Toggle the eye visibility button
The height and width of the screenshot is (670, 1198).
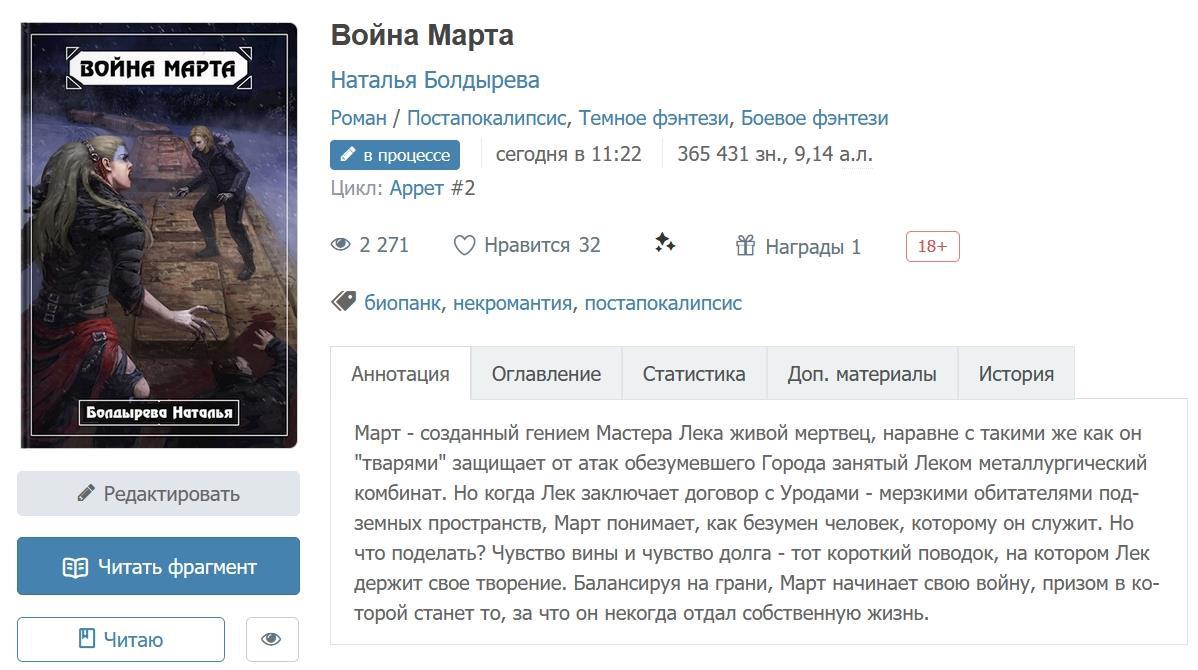click(x=271, y=639)
